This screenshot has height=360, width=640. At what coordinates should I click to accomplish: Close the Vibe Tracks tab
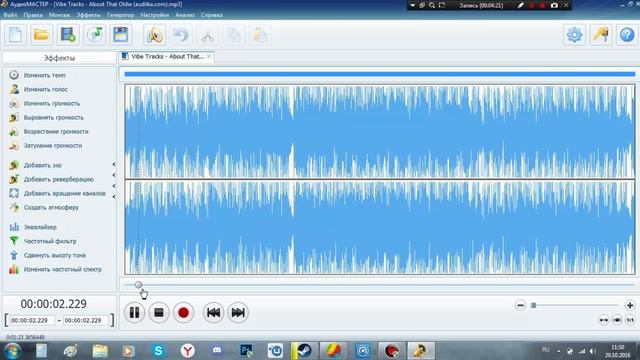tap(209, 56)
